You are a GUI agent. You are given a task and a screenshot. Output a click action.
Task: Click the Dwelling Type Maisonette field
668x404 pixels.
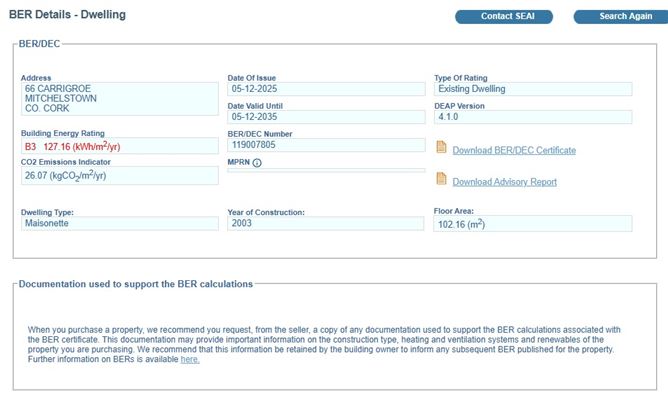coord(119,224)
